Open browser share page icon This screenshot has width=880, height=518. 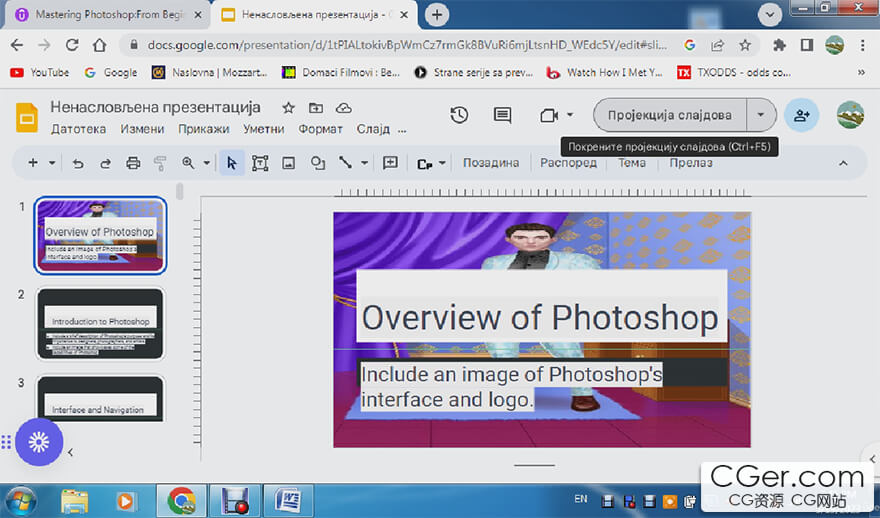coord(717,45)
